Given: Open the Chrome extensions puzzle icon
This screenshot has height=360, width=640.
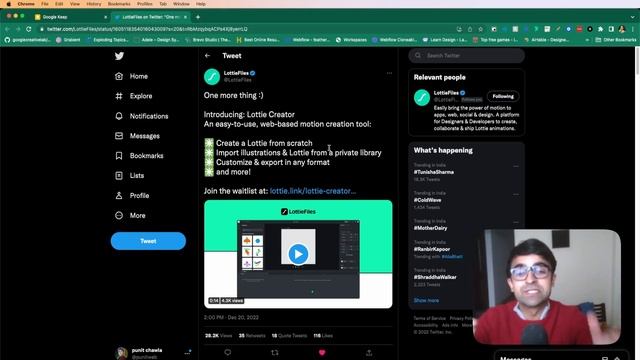Looking at the screenshot, I should (x=600, y=29).
